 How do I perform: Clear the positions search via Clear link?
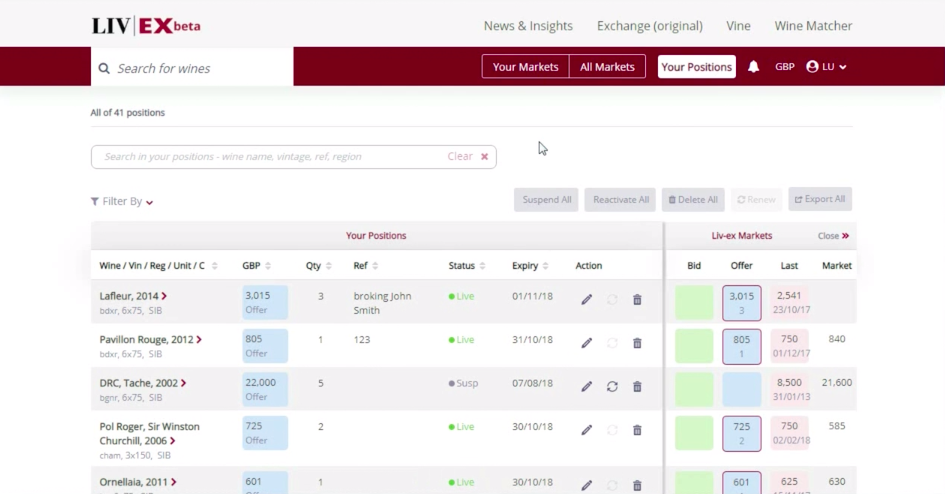click(460, 157)
